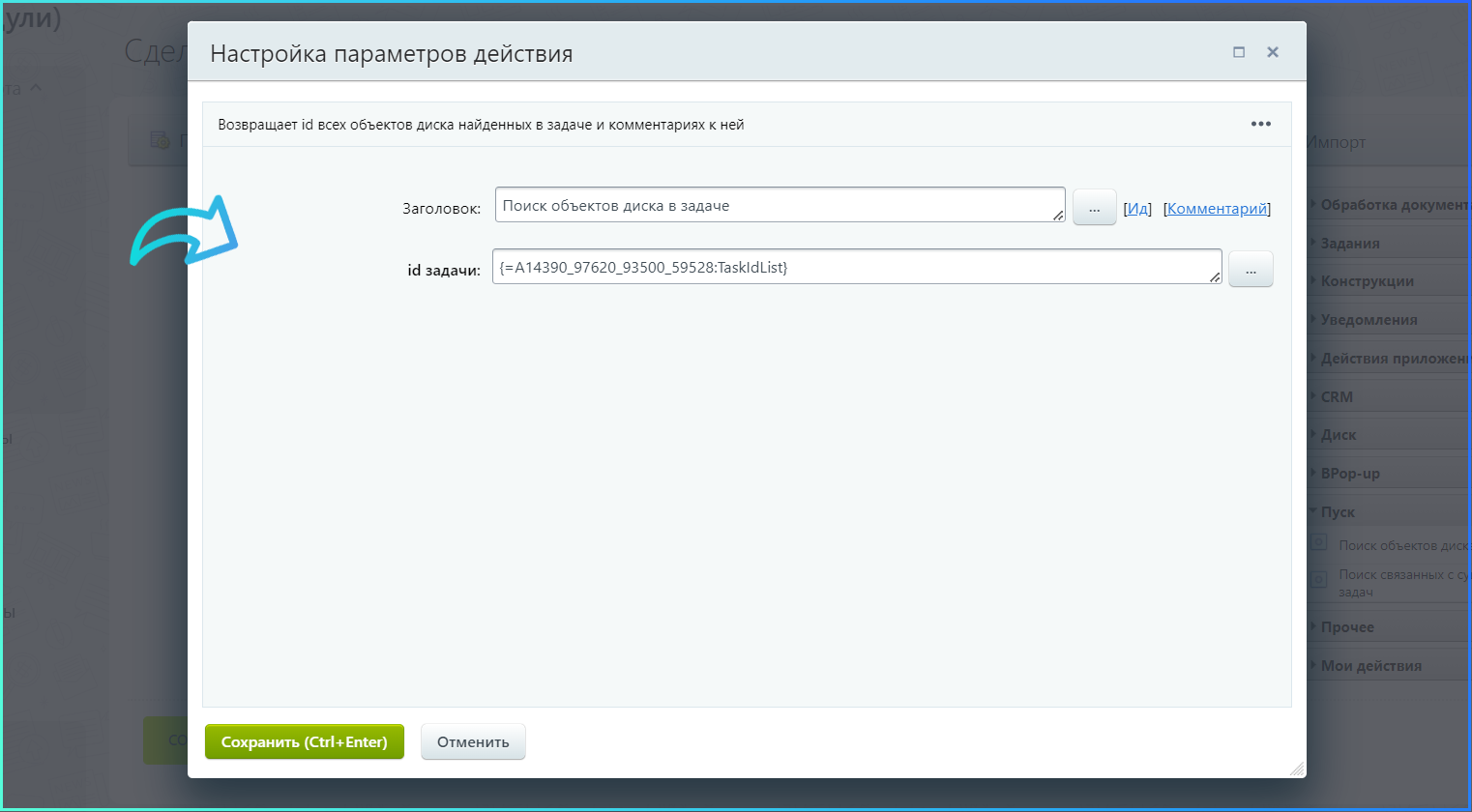1472x812 pixels.
Task: Open the Комментарий link
Action: (x=1217, y=209)
